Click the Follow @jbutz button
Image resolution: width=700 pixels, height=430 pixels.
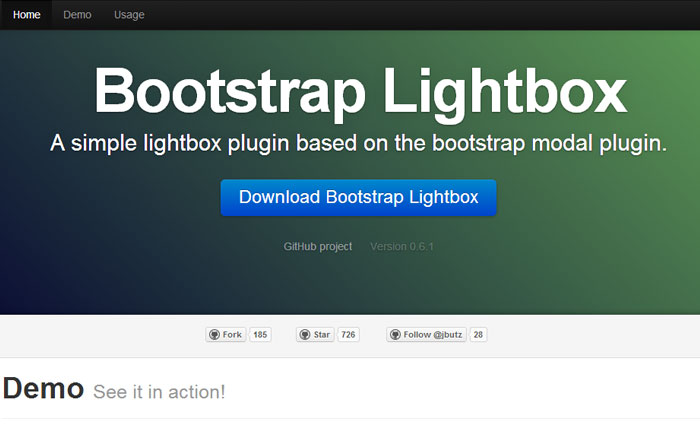[x=426, y=334]
